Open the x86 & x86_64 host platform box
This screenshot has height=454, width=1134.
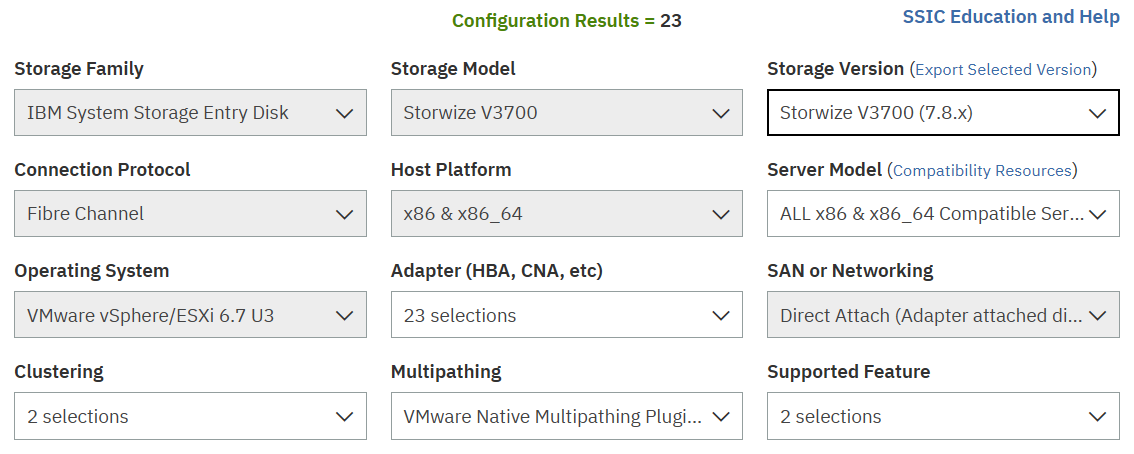566,214
